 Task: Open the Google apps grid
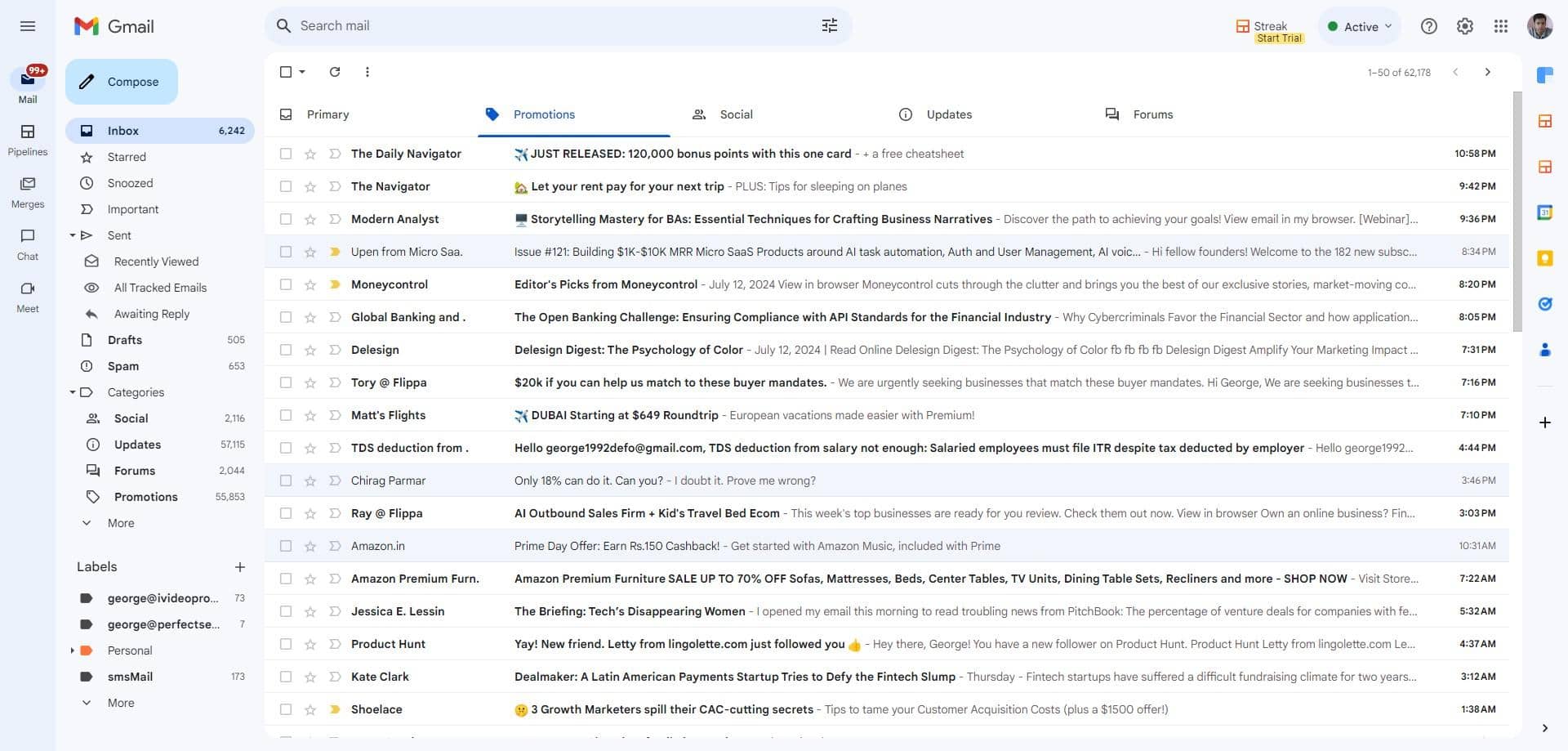point(1501,26)
